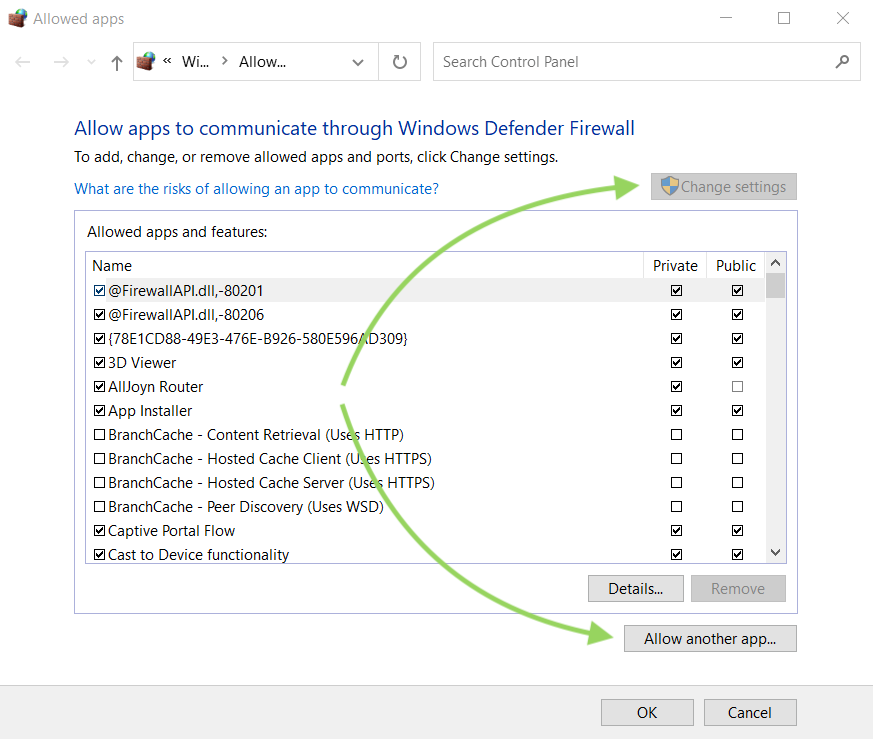This screenshot has width=873, height=739.
Task: Click the Allow another app button
Action: [710, 639]
